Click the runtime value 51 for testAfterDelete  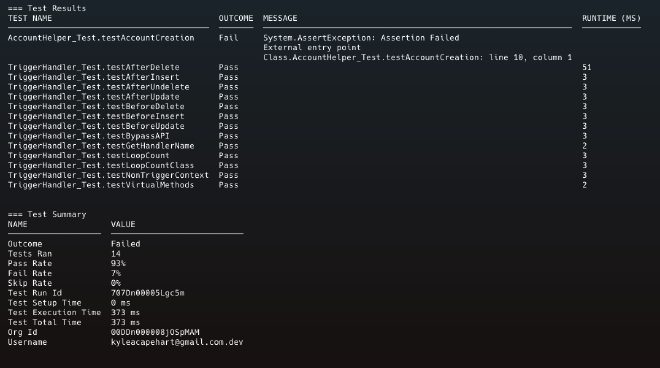[x=587, y=67]
